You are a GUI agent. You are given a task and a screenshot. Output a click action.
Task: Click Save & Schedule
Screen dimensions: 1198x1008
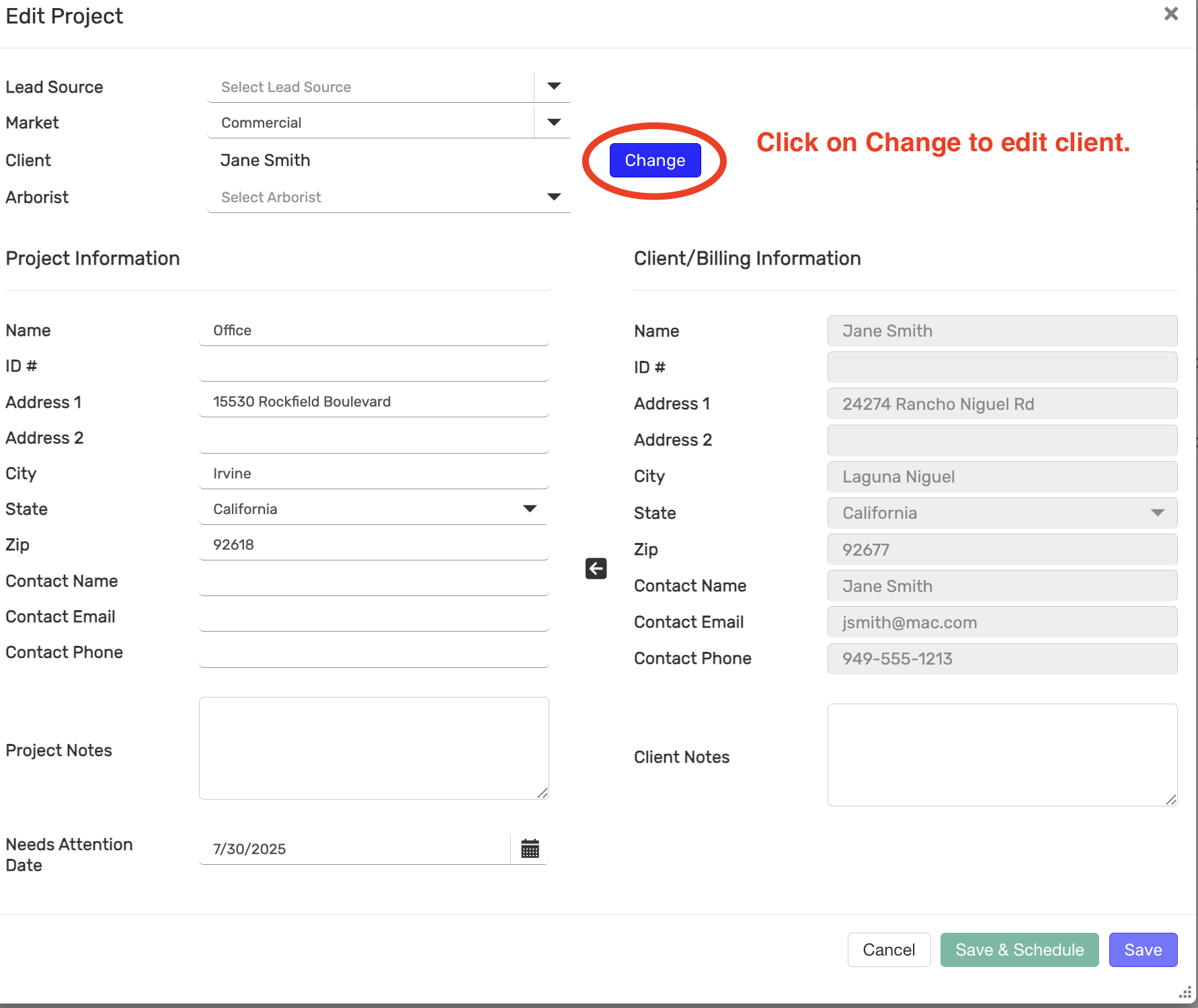click(1019, 950)
